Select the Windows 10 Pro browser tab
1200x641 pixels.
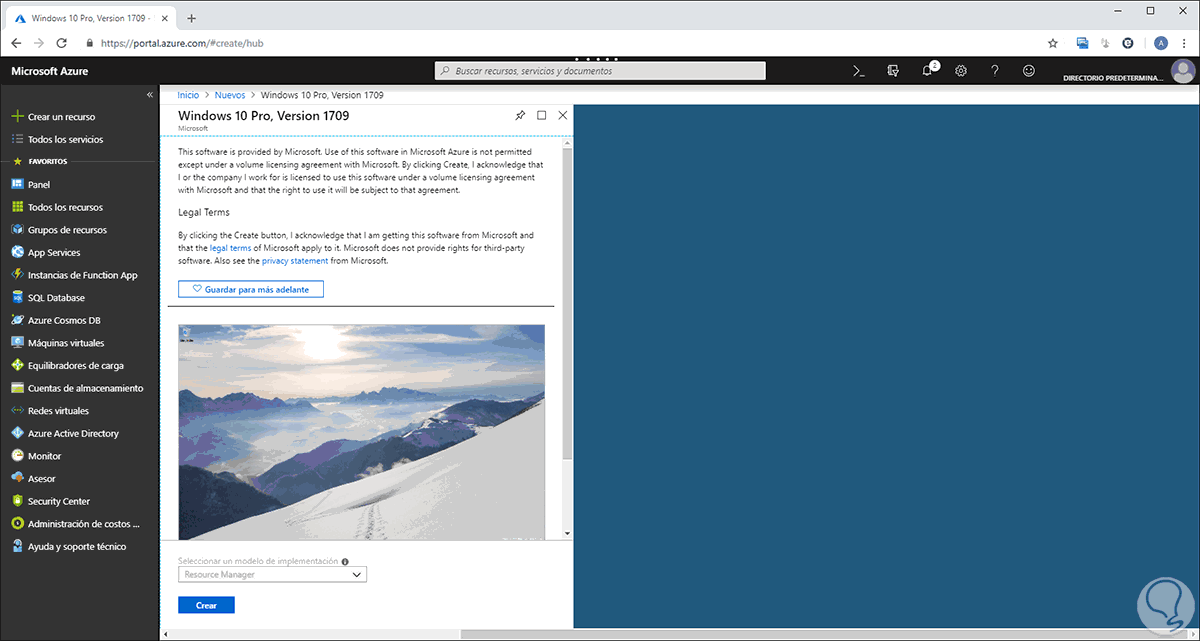tap(92, 18)
